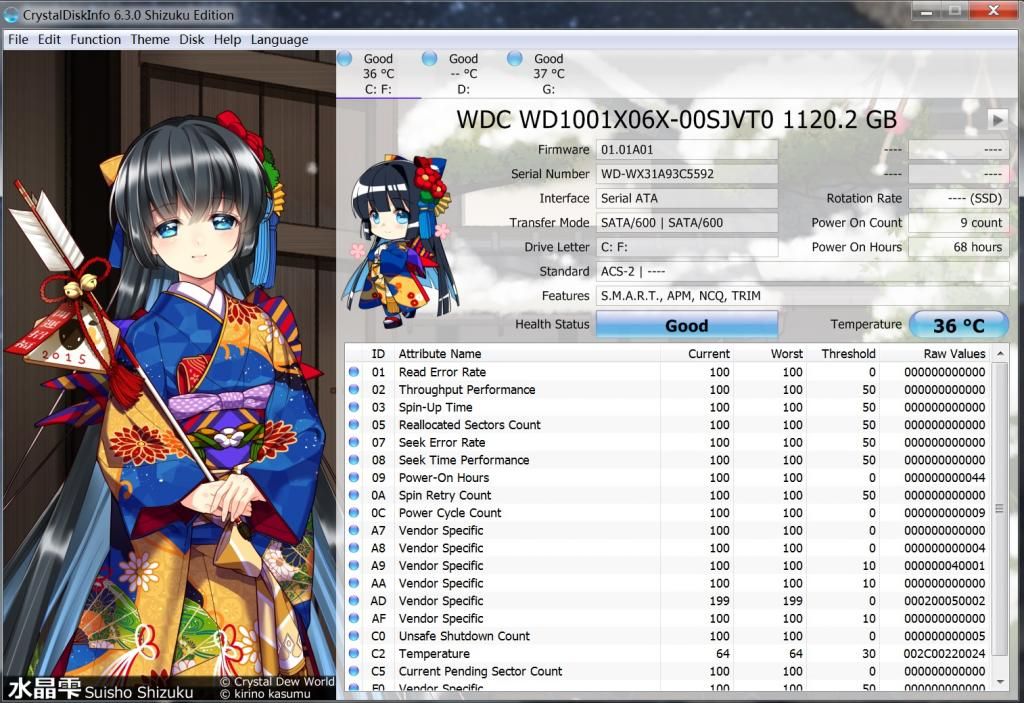Select the C: F: disk tab
The image size is (1024, 703).
(378, 74)
